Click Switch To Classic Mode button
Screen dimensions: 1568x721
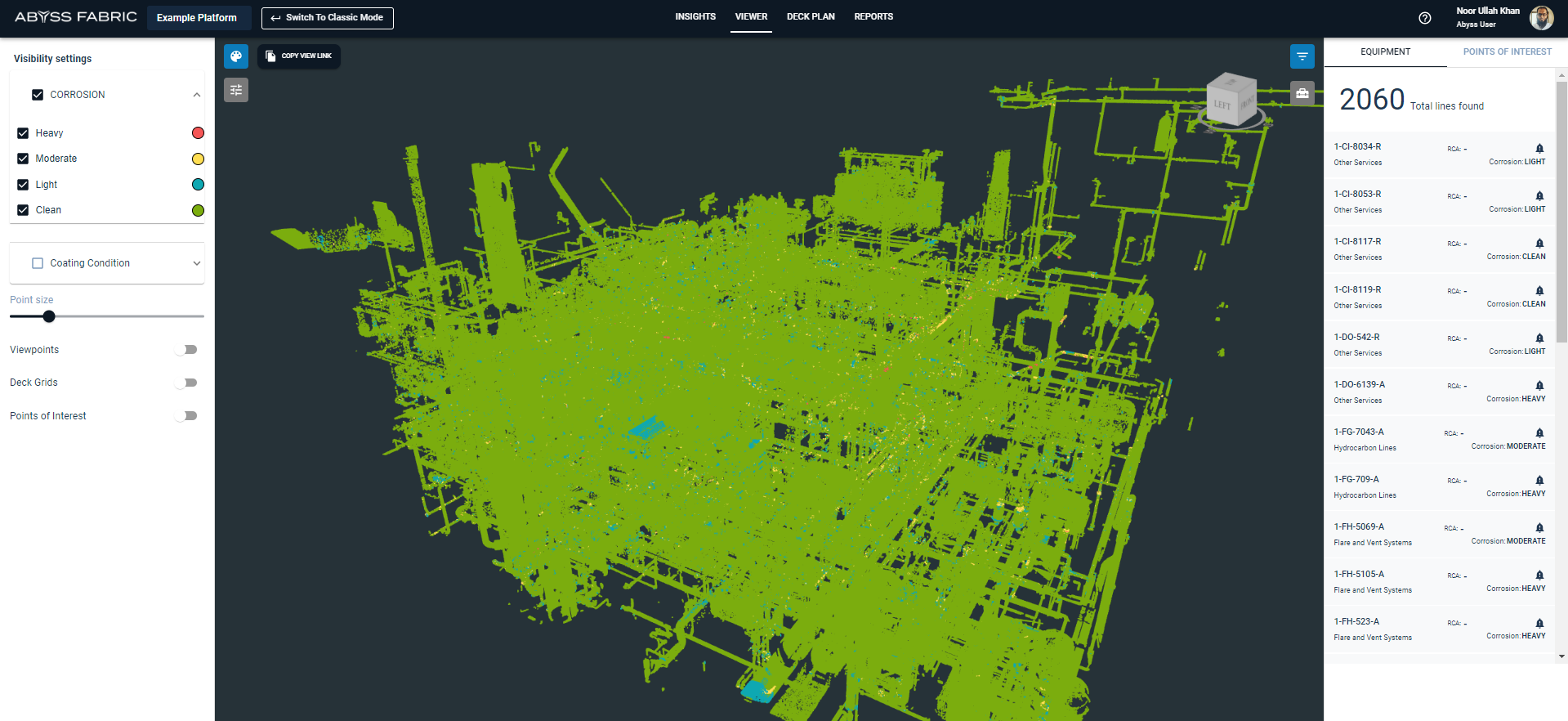pos(327,18)
